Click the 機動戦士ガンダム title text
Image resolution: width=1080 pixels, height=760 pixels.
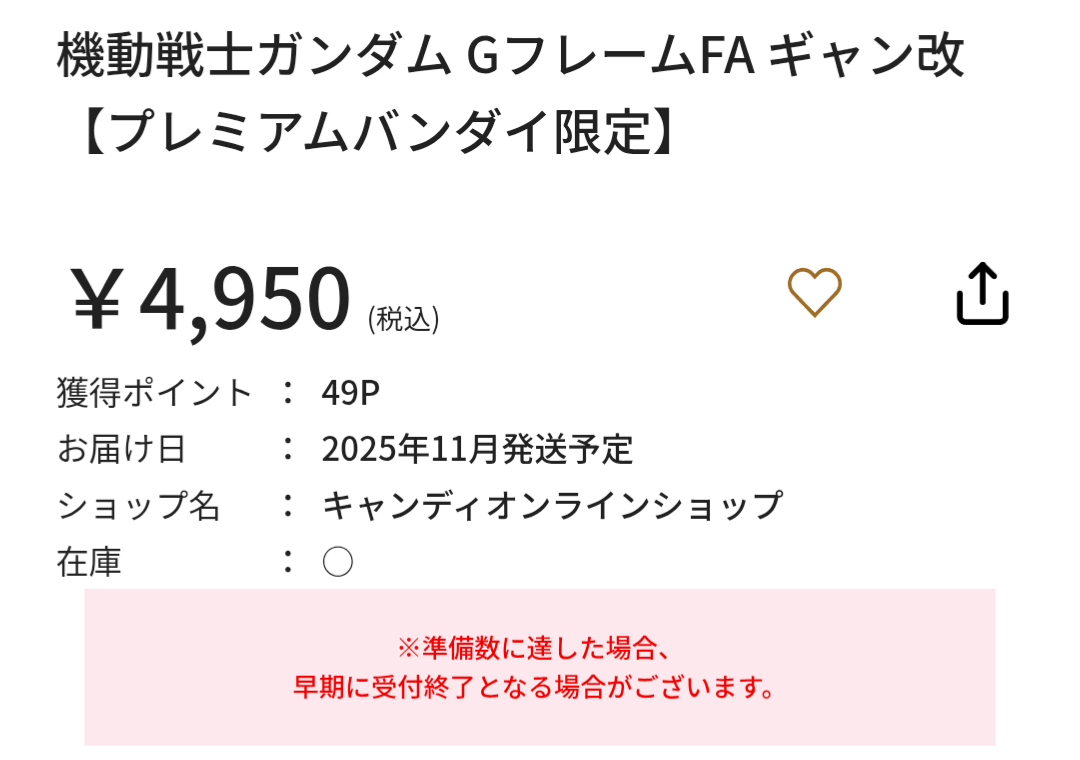(254, 55)
